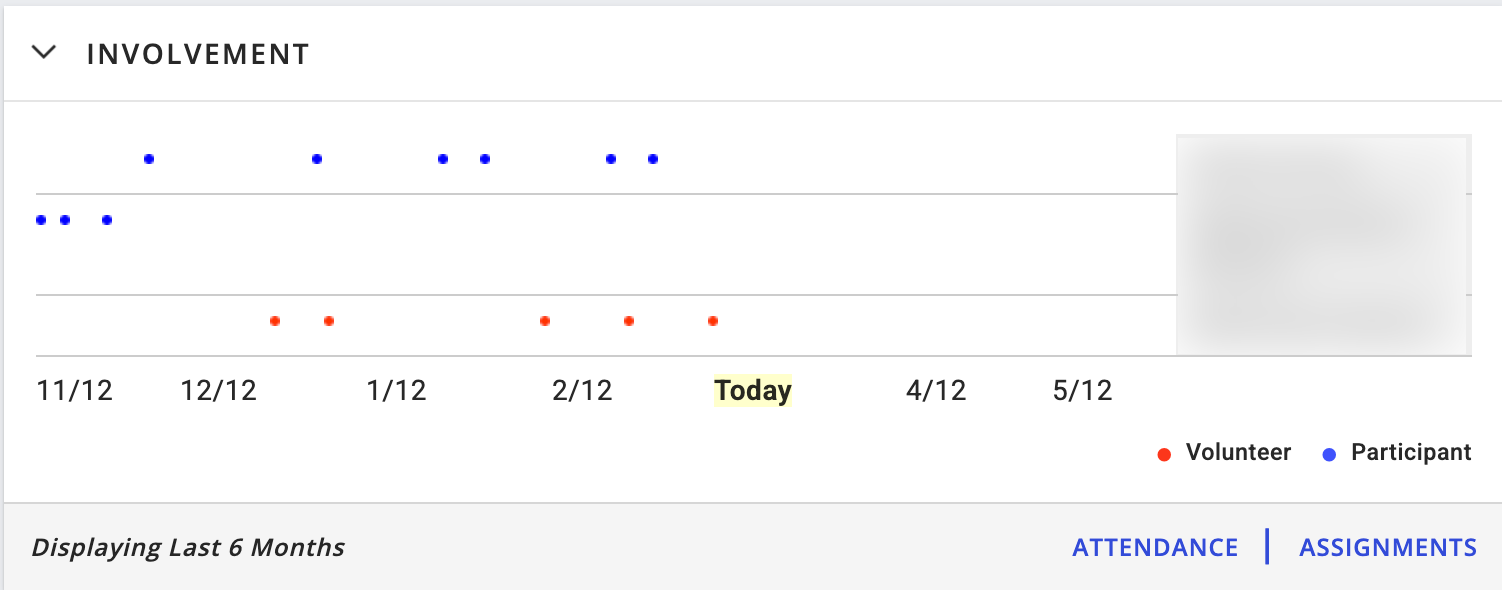Click the 2/12 date axis label
Image resolution: width=1502 pixels, height=590 pixels.
tap(582, 390)
